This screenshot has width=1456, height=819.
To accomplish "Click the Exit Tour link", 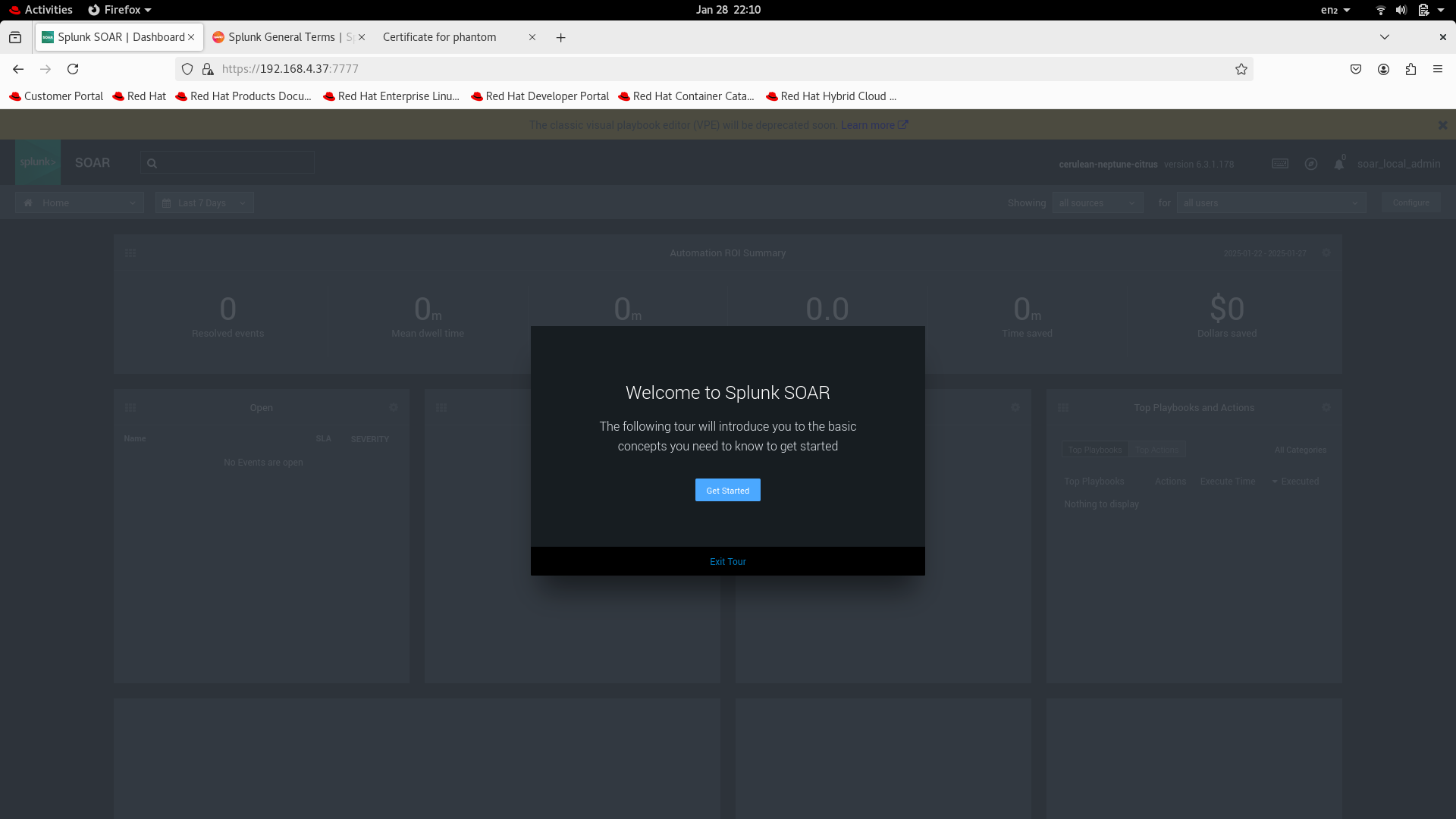I will (727, 561).
